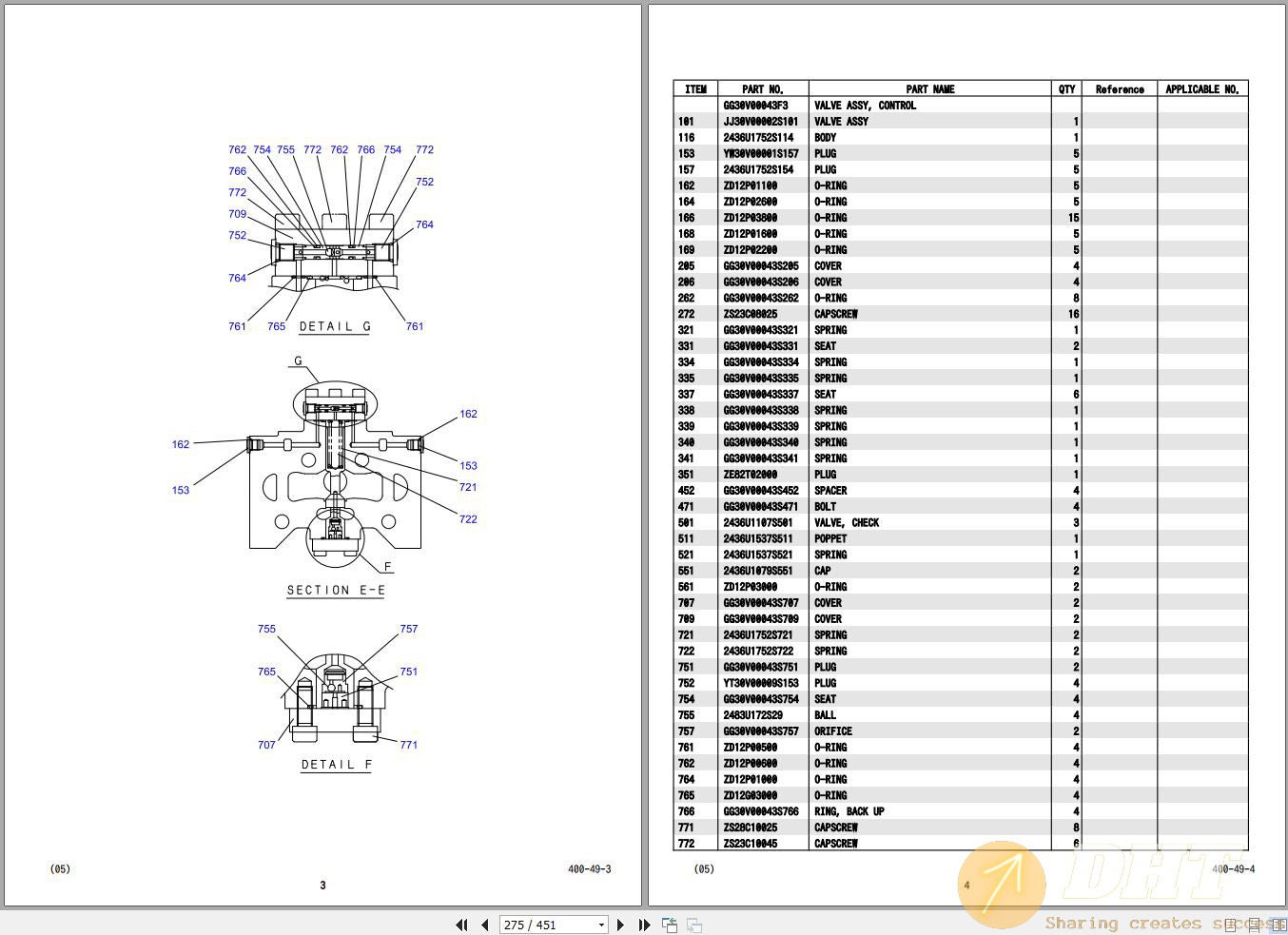
Task: Click the SECTION E-E drawing label
Action: (336, 590)
